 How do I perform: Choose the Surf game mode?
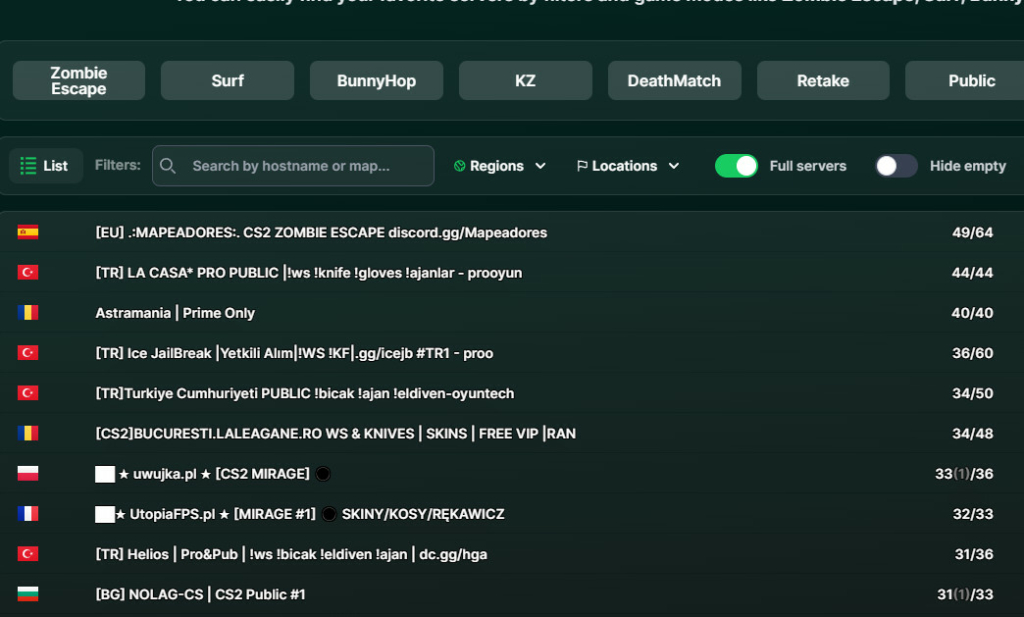[227, 81]
